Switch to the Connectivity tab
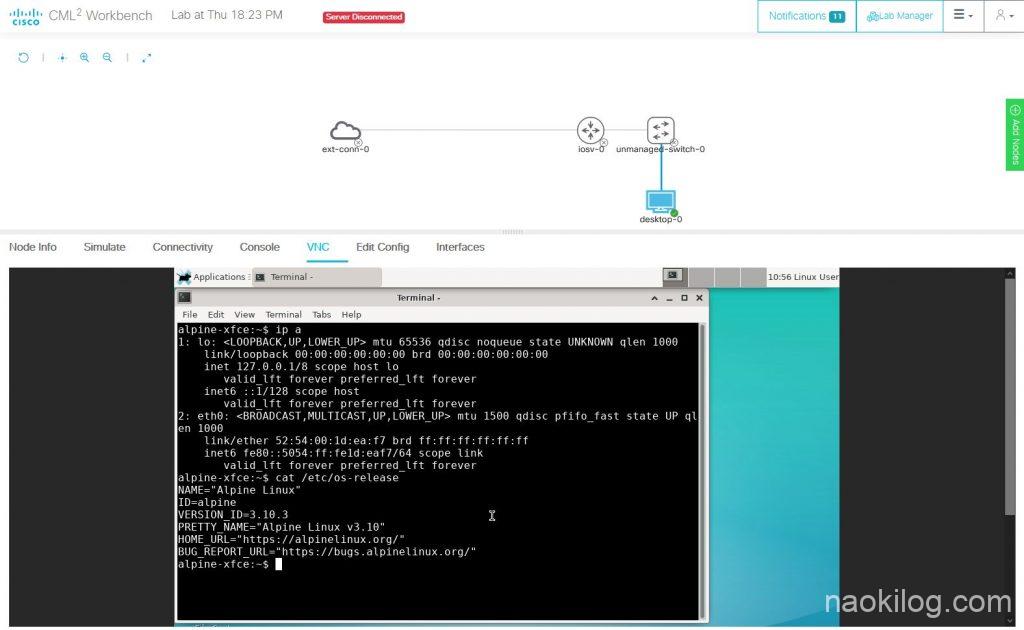 tap(183, 247)
